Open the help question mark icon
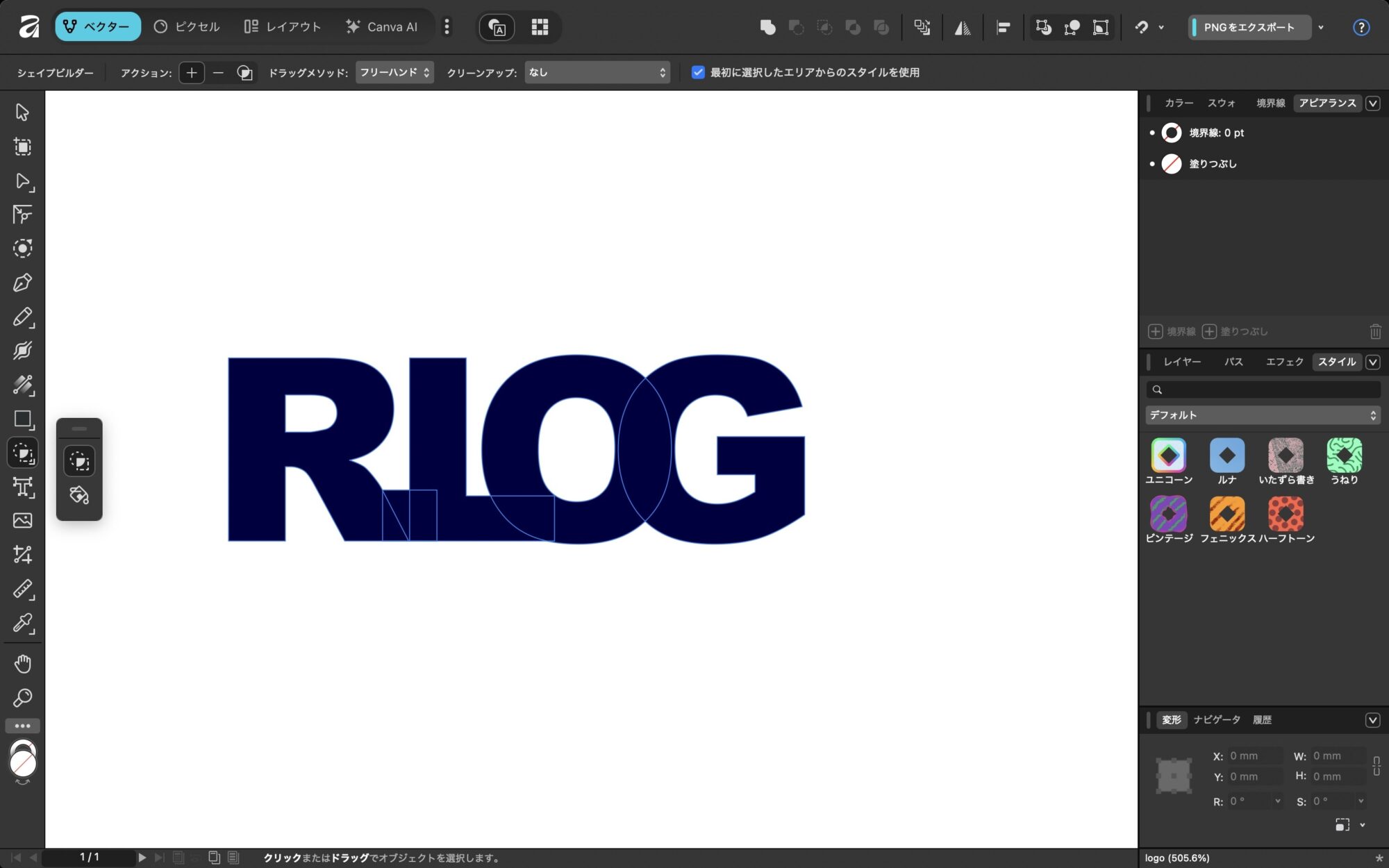The height and width of the screenshot is (868, 1389). 1361,27
